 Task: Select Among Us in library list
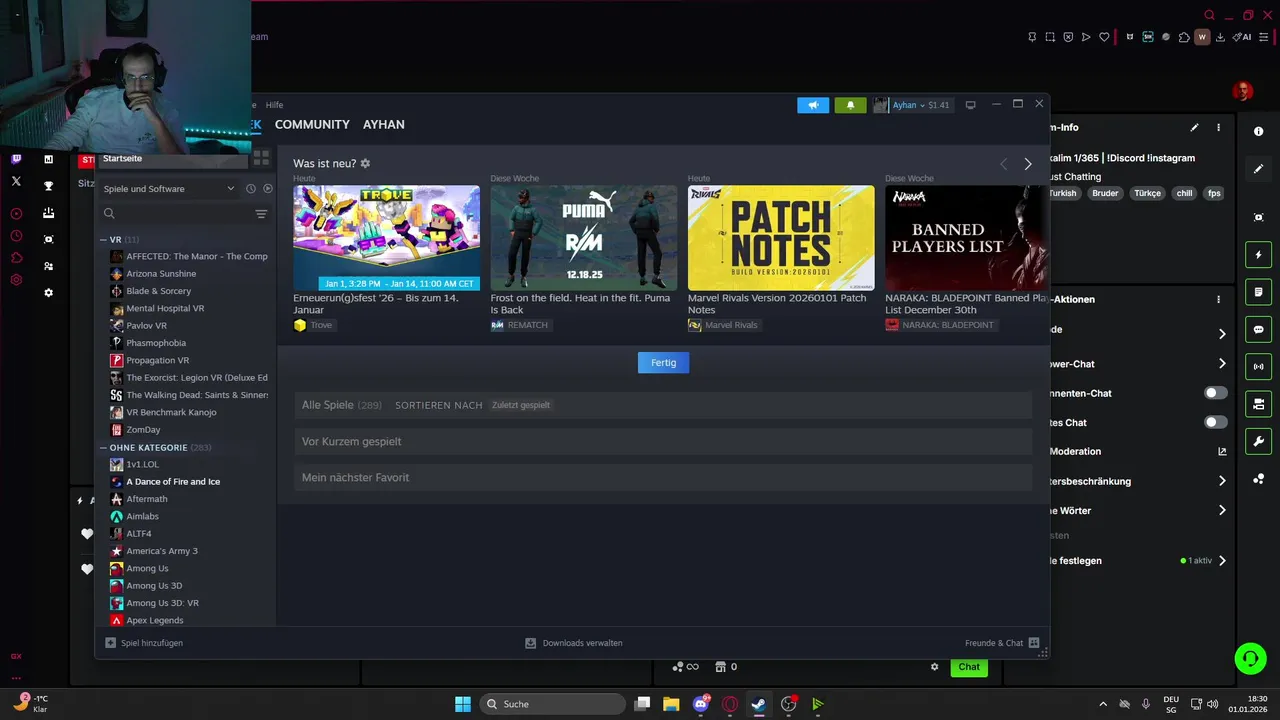point(147,568)
